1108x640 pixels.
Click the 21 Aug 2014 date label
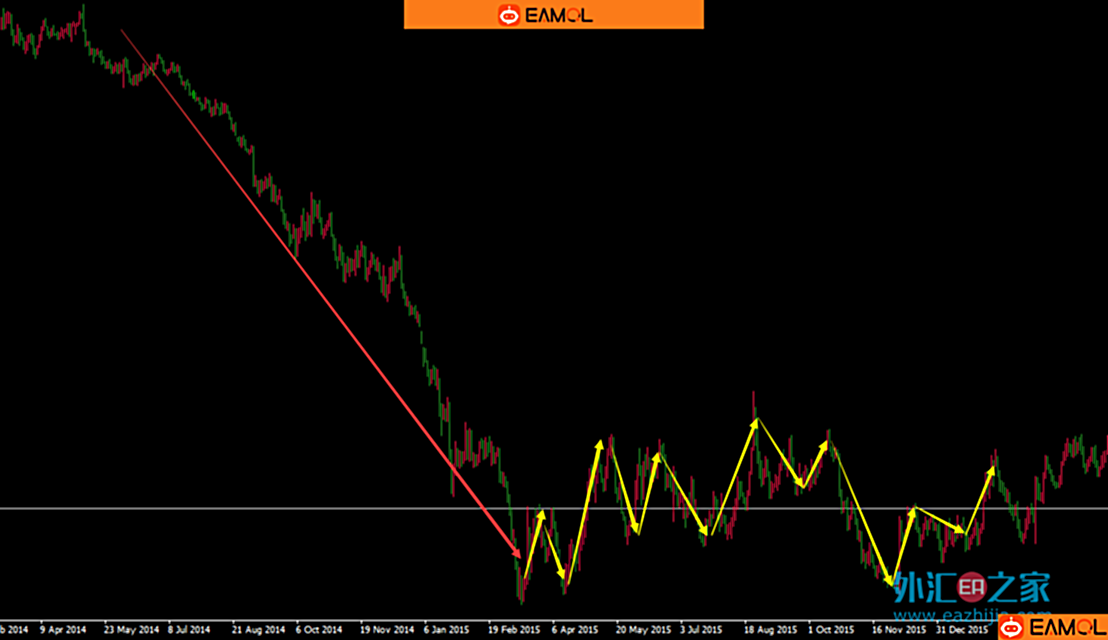click(258, 631)
